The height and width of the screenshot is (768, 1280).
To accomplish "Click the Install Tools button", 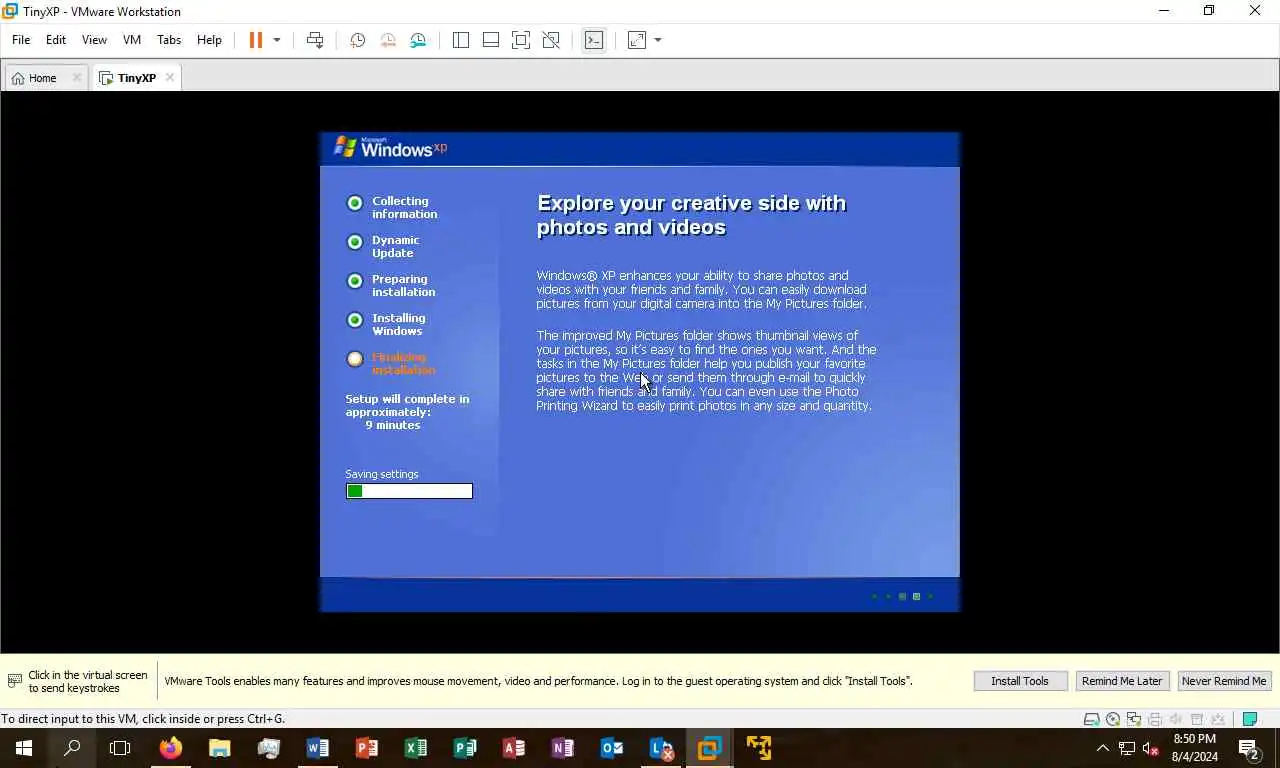I will pyautogui.click(x=1020, y=681).
